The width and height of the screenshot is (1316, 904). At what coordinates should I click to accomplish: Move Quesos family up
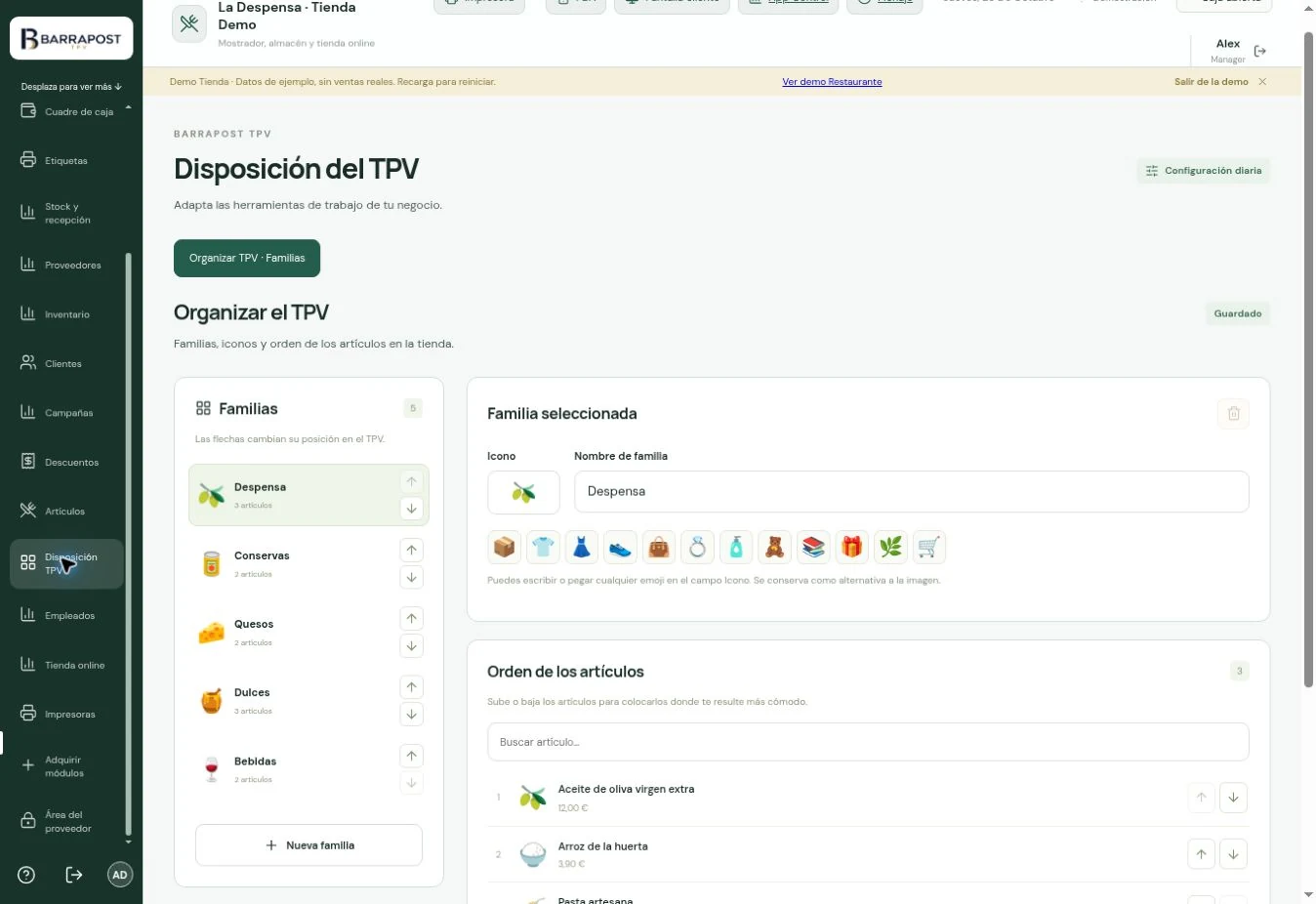click(x=412, y=618)
